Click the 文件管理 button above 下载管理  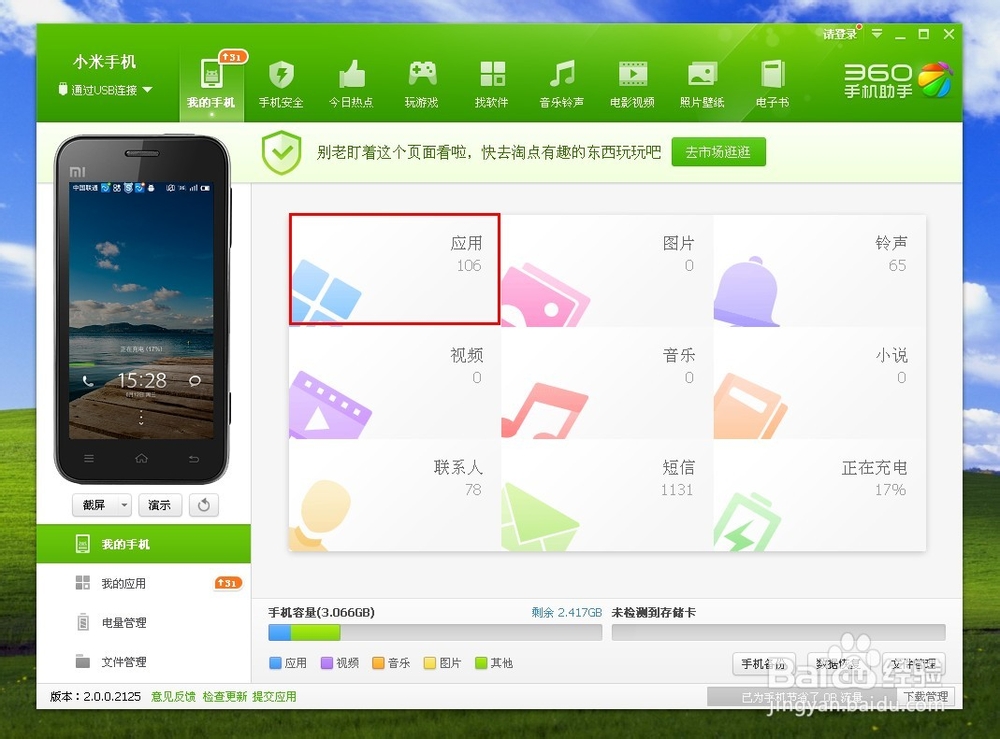click(x=914, y=664)
